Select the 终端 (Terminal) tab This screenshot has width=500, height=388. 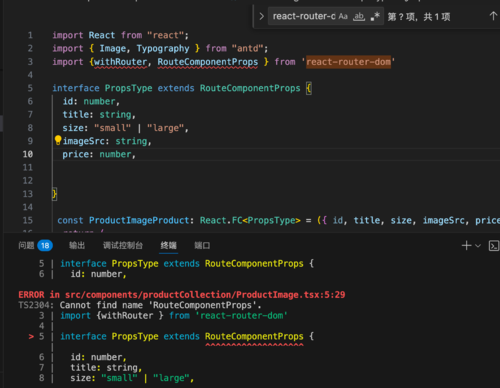168,246
